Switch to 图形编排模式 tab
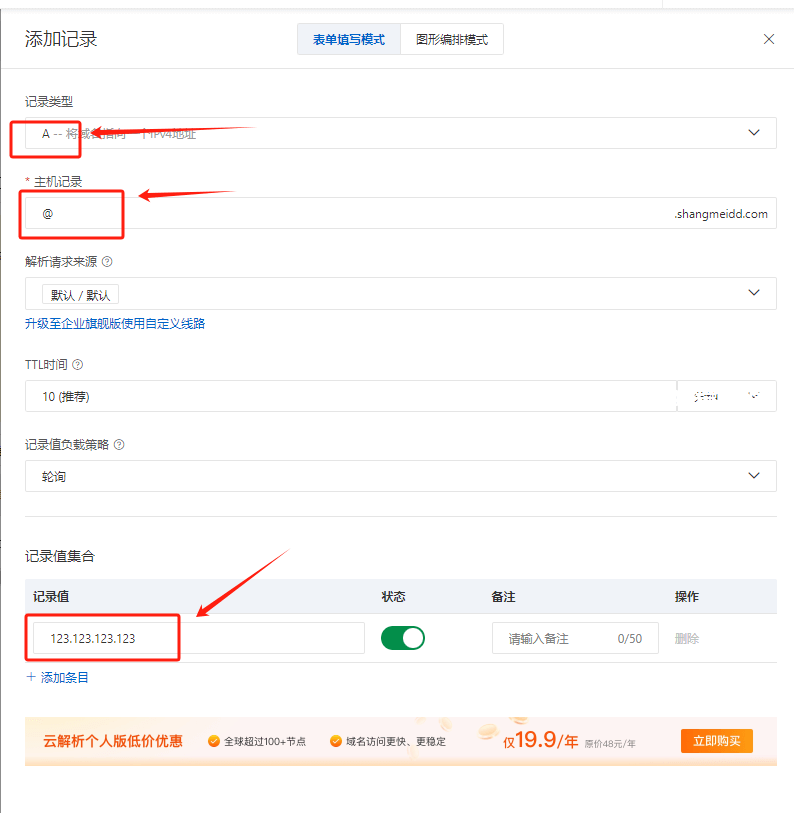Screen dimensions: 794x813 (x=452, y=39)
